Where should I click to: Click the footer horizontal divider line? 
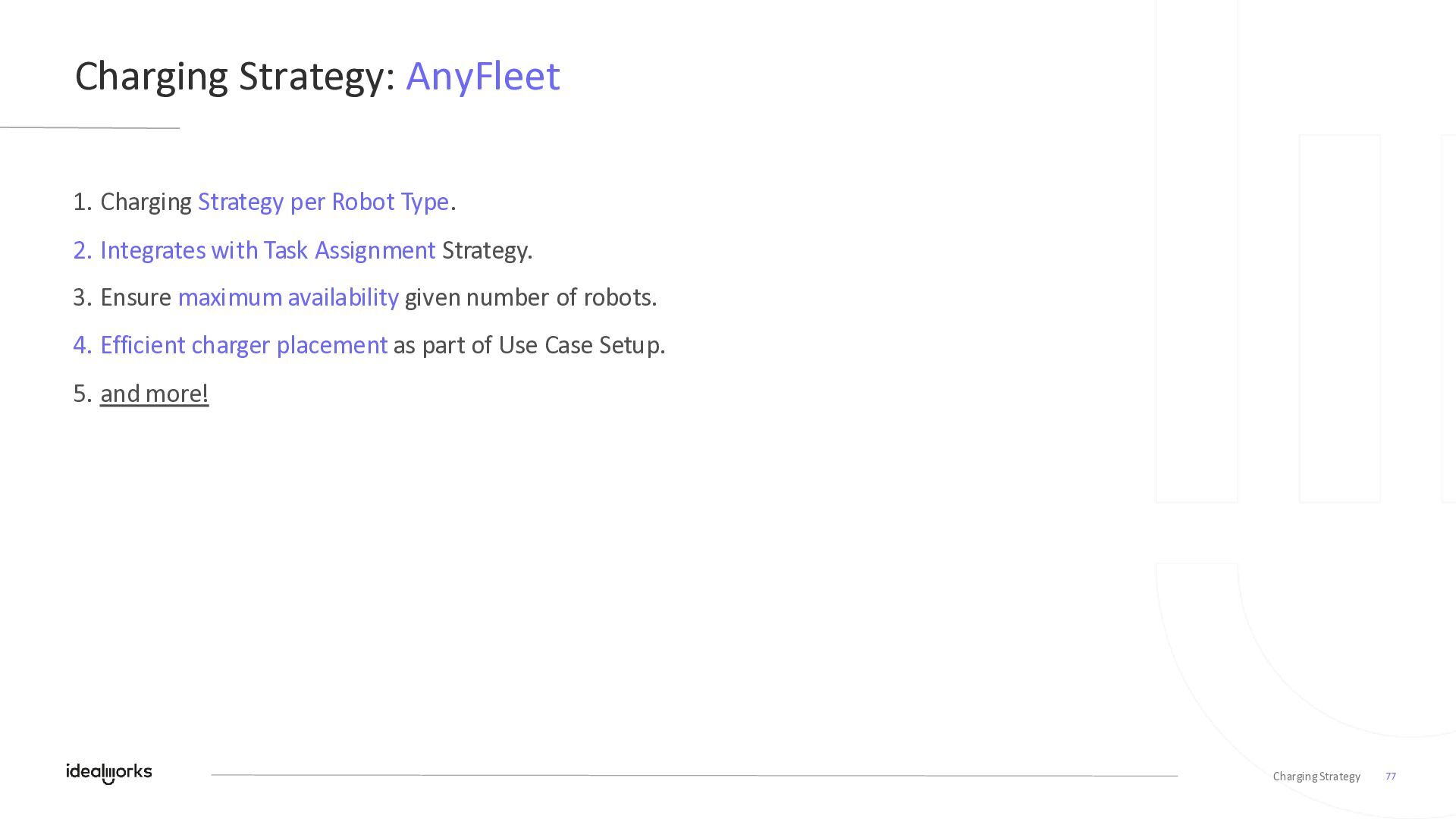694,775
